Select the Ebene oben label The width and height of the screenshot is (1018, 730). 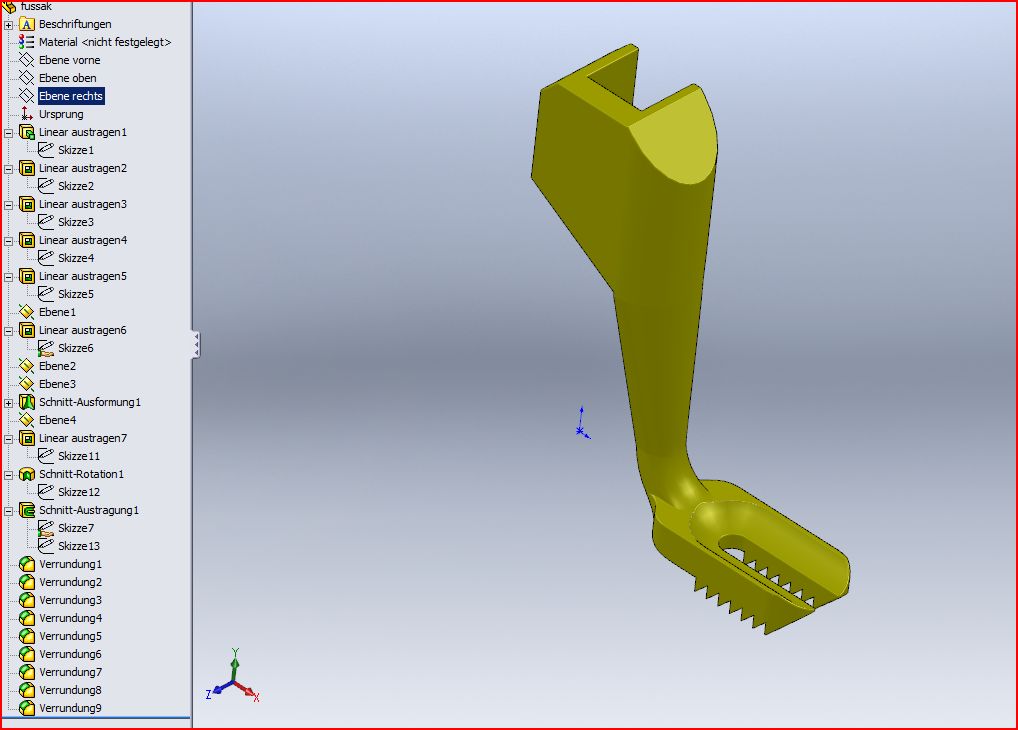(68, 78)
